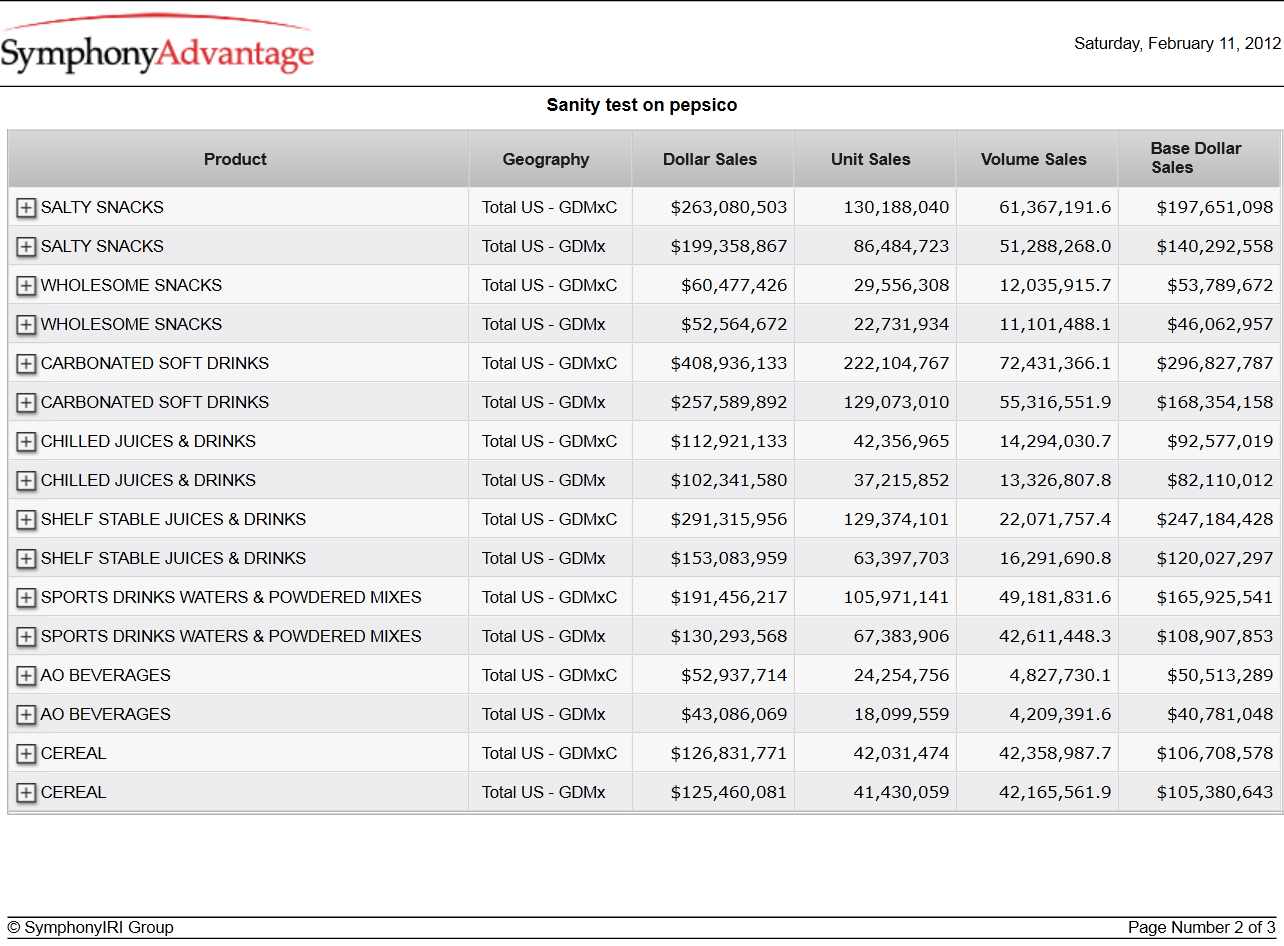Expand CHILLED JUICES & DRINKS row with $102,341,580

(26, 481)
